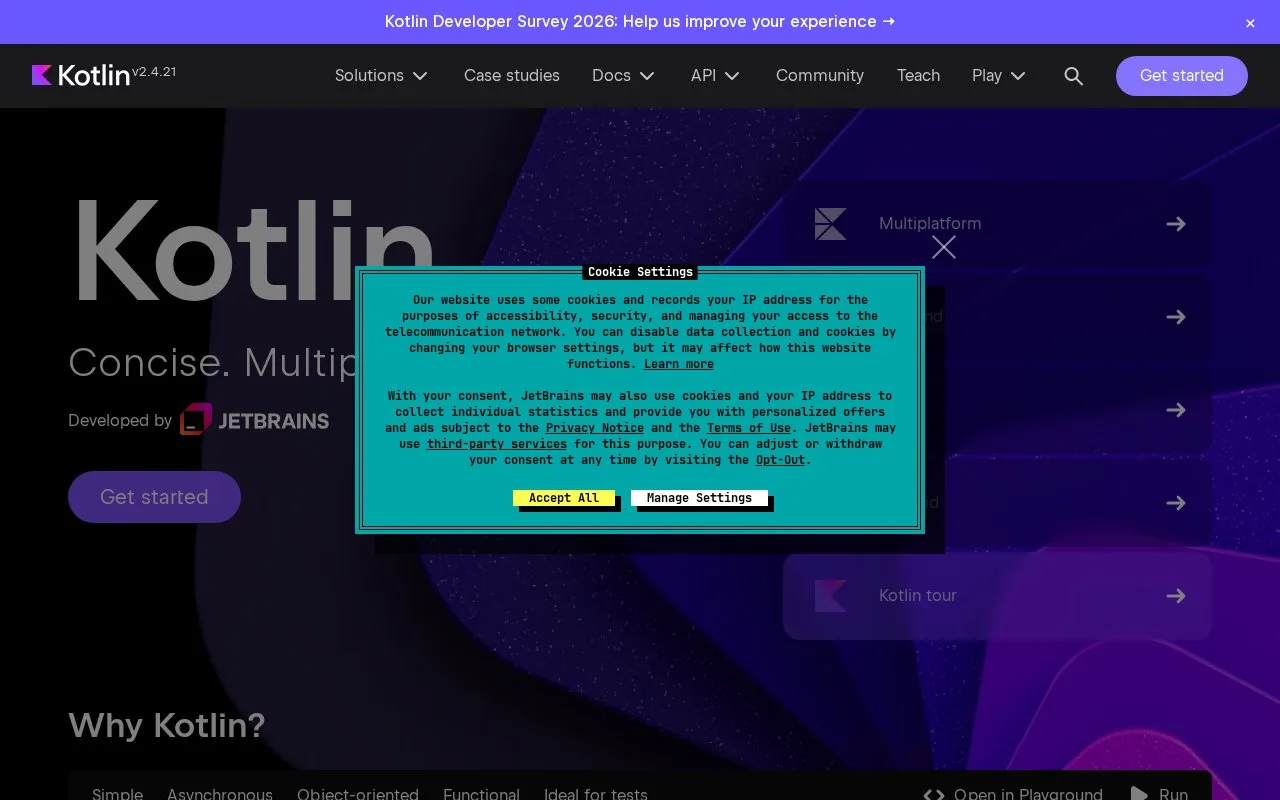Click the Get started button below the tagline
Image resolution: width=1280 pixels, height=800 pixels.
[154, 497]
